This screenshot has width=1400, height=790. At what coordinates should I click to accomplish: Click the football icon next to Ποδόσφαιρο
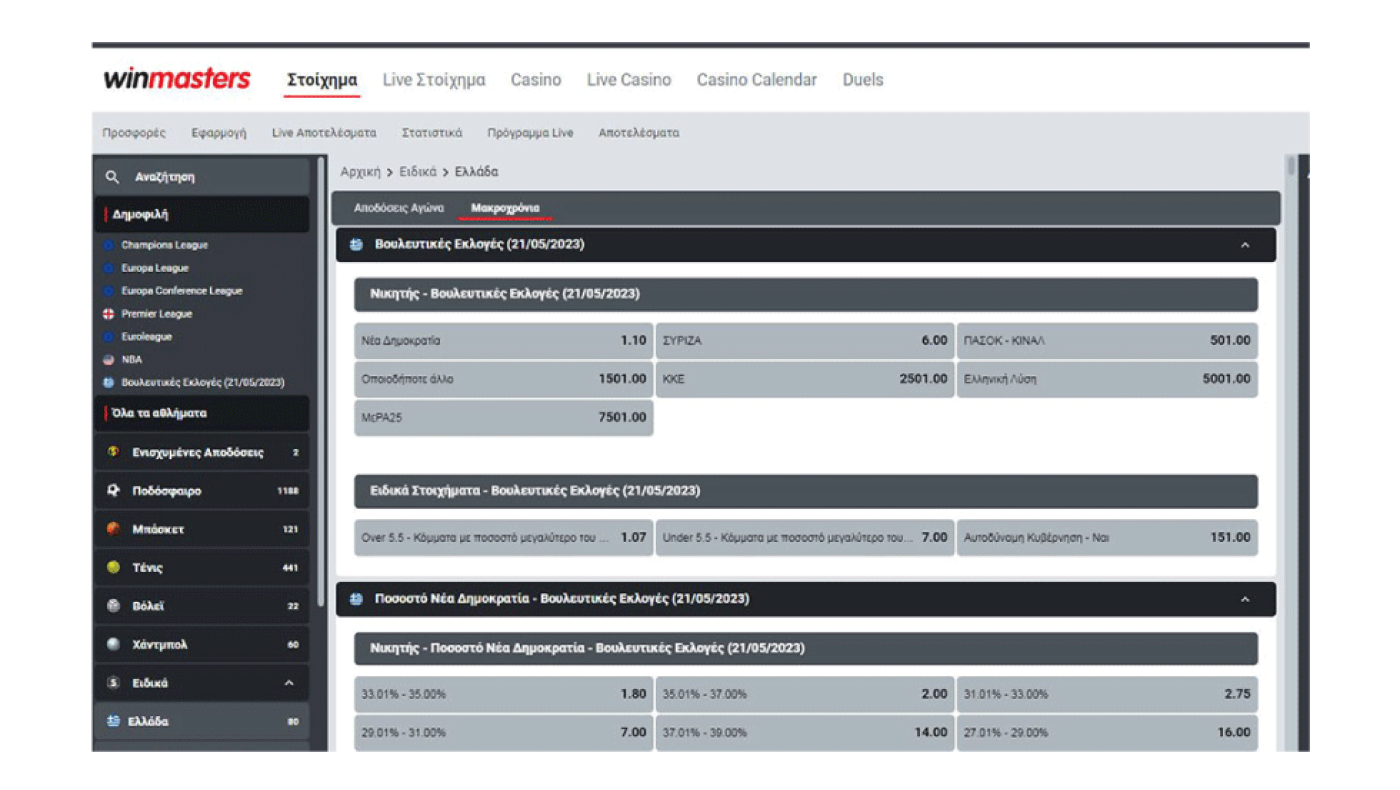click(113, 491)
